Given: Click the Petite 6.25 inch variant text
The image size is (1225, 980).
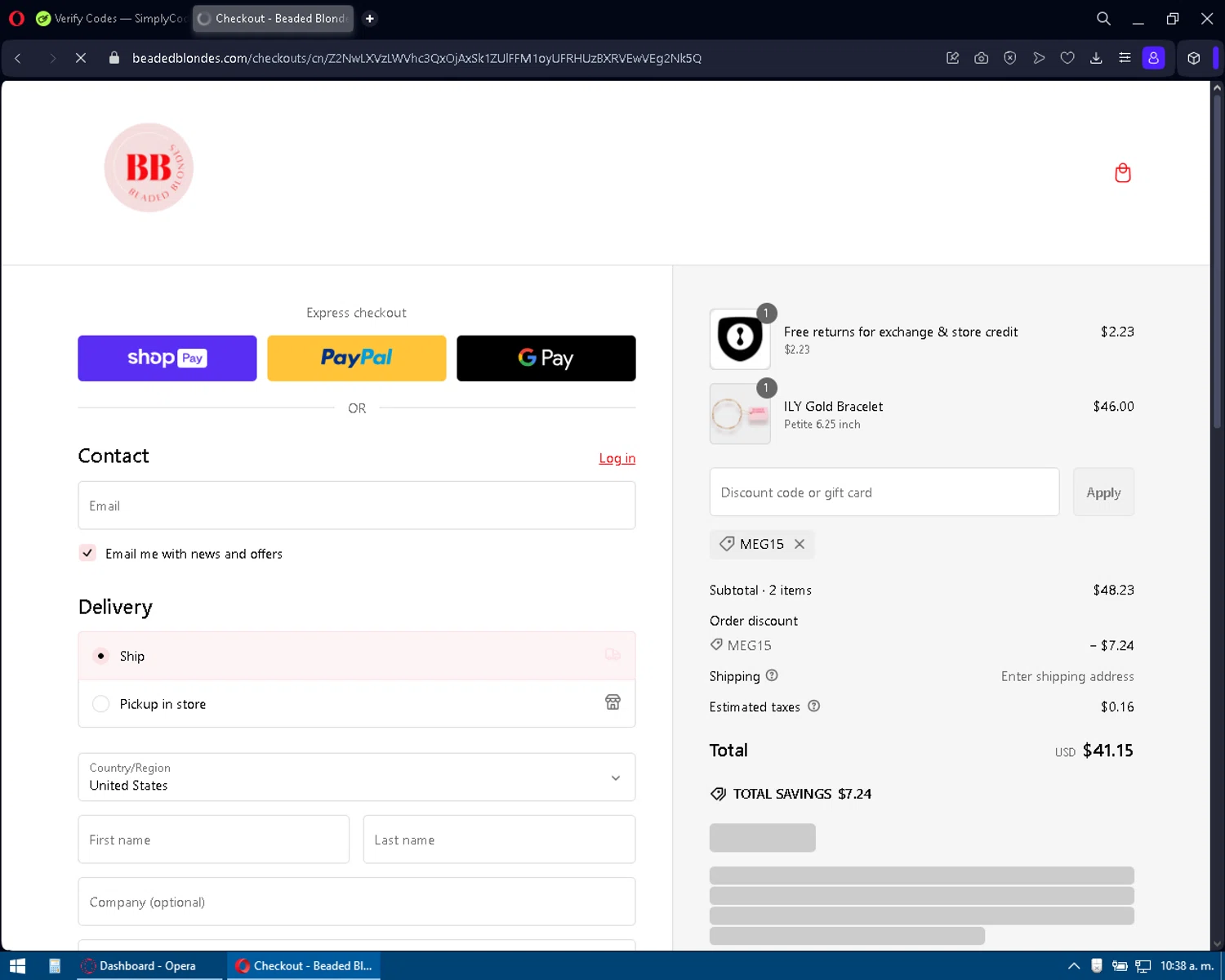Looking at the screenshot, I should [x=822, y=424].
